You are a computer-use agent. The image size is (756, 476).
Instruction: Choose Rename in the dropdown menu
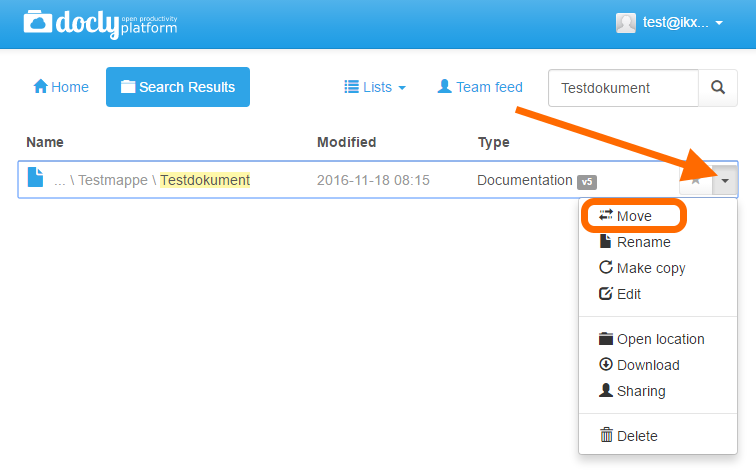pos(634,242)
